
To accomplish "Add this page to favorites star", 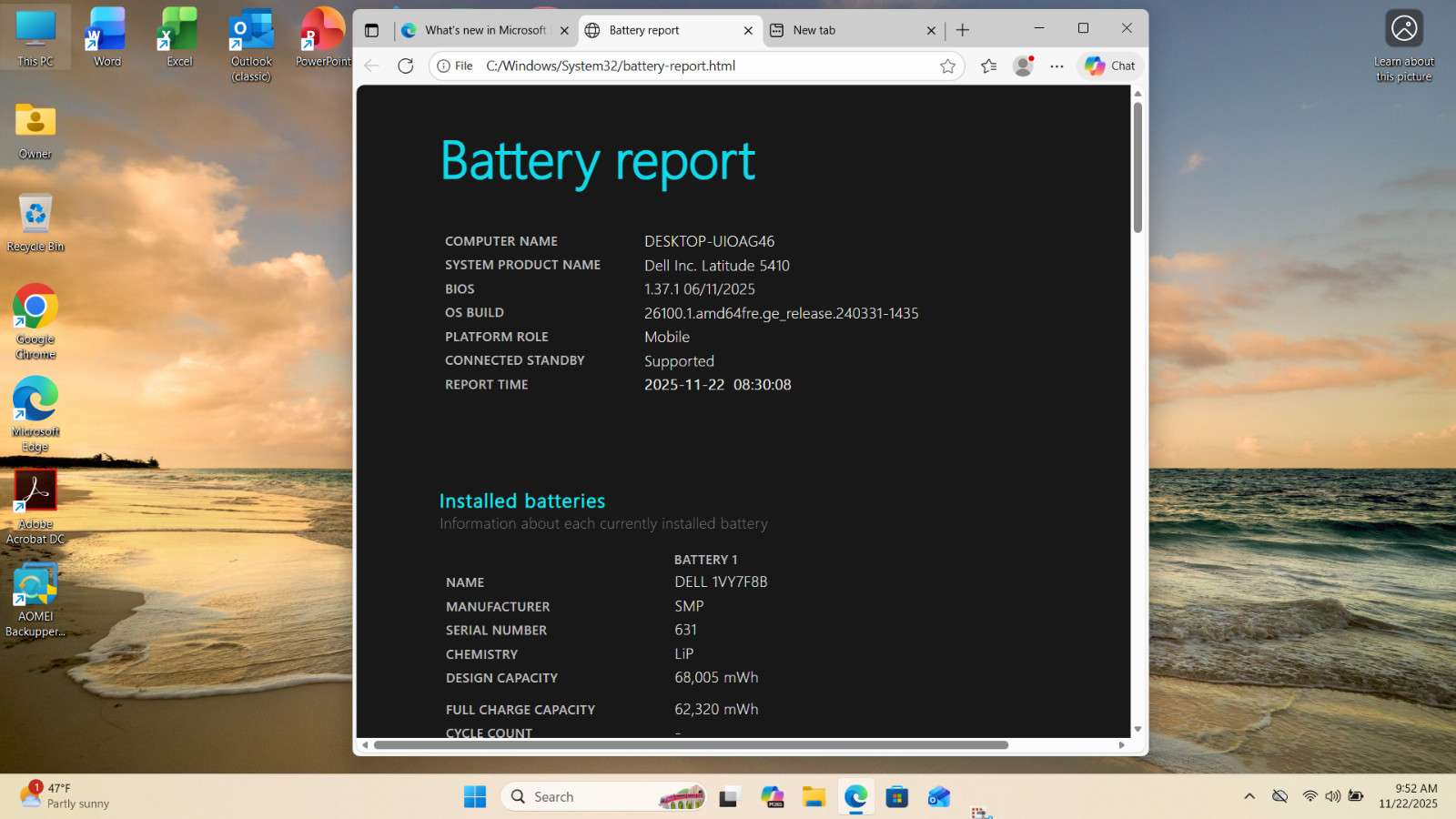I will (x=947, y=66).
